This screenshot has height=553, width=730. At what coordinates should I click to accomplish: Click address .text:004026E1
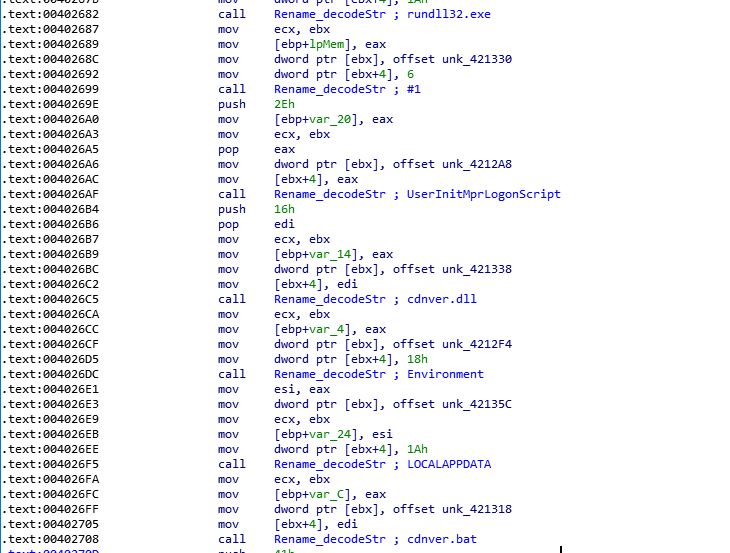point(50,389)
